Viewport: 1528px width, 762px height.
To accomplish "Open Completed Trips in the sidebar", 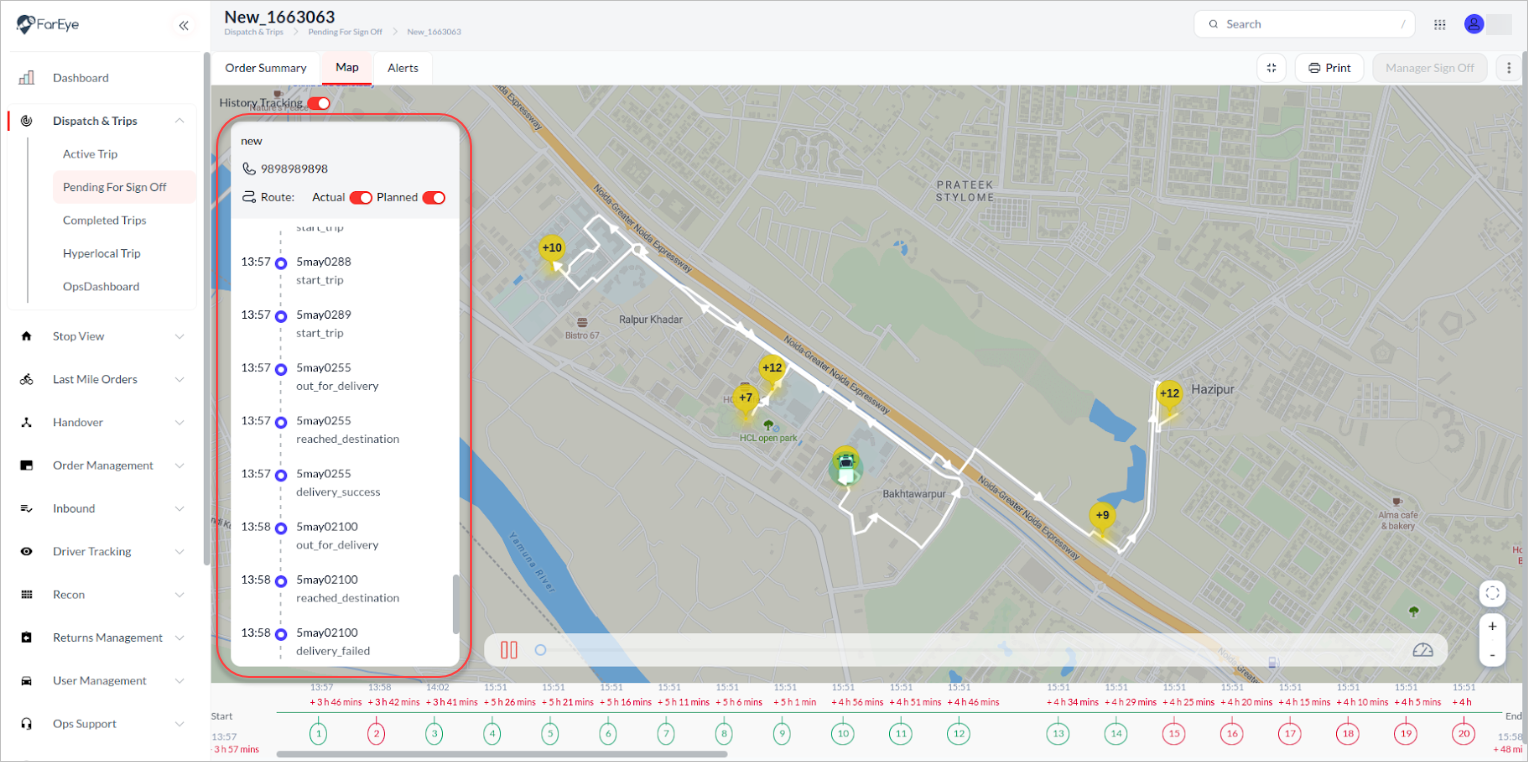I will coord(104,220).
